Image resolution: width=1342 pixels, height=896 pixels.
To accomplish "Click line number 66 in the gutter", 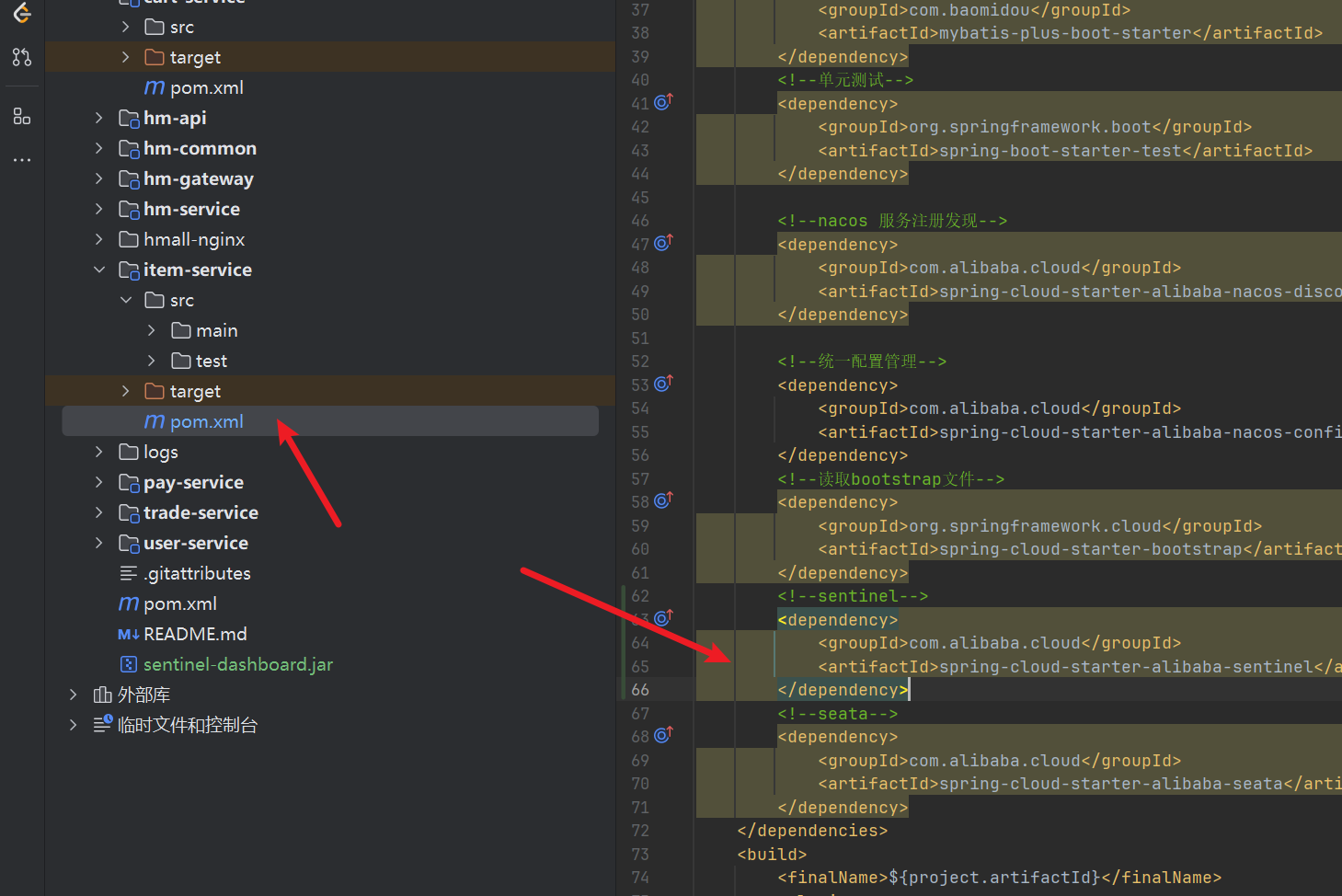I will 640,690.
